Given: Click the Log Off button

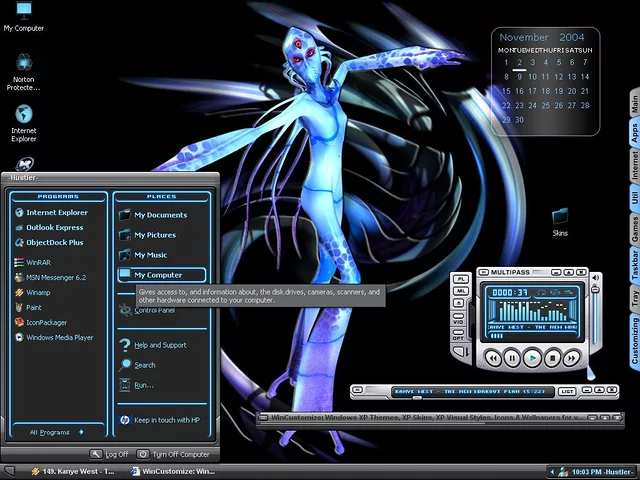Looking at the screenshot, I should [x=108, y=454].
